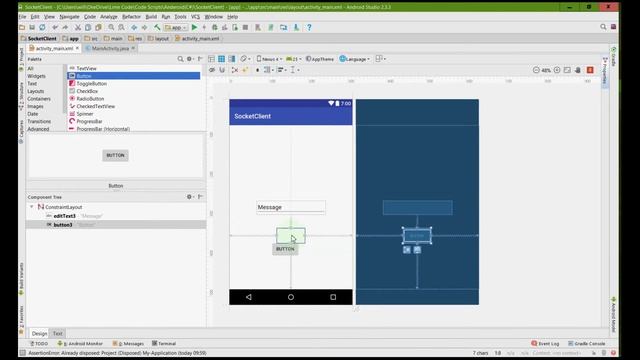Click the Stop square icon in toolbar
The width and height of the screenshot is (640, 360).
point(245,27)
